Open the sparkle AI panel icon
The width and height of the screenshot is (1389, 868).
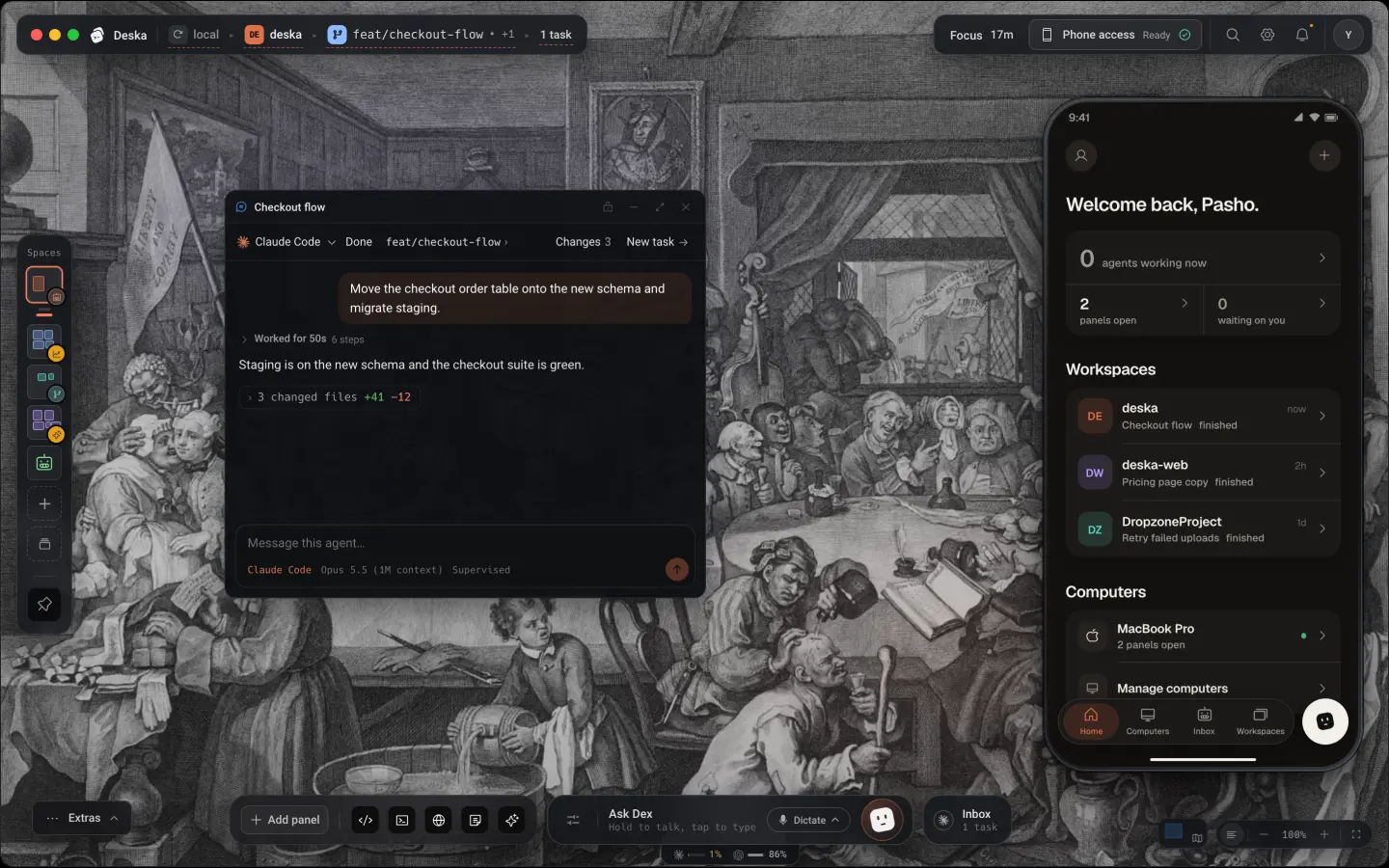512,820
